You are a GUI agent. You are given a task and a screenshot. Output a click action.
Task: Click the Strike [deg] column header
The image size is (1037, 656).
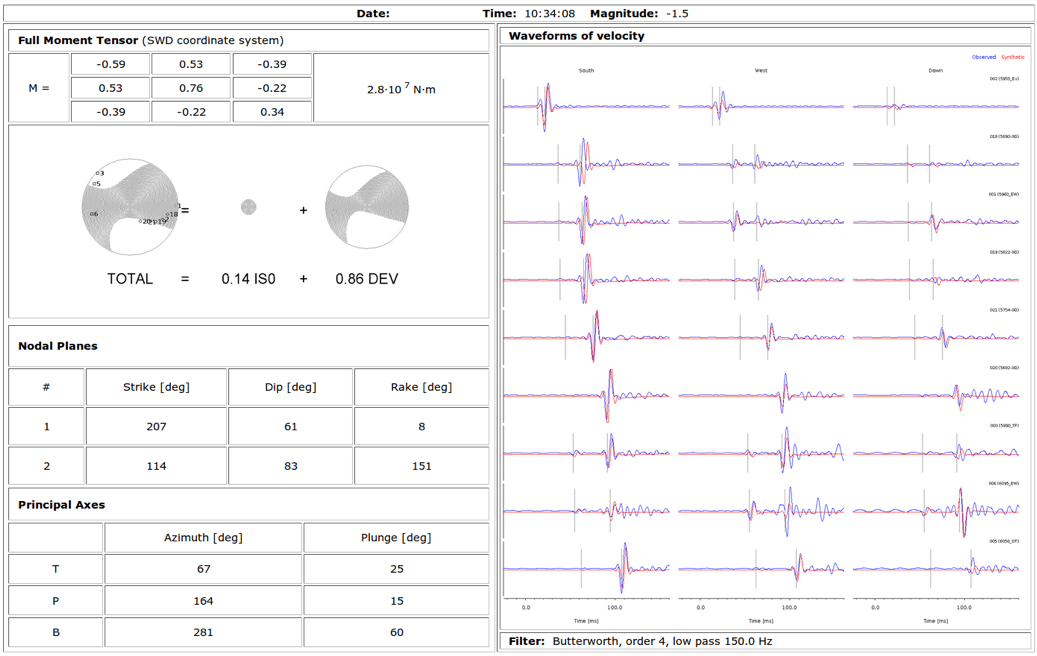click(x=156, y=387)
